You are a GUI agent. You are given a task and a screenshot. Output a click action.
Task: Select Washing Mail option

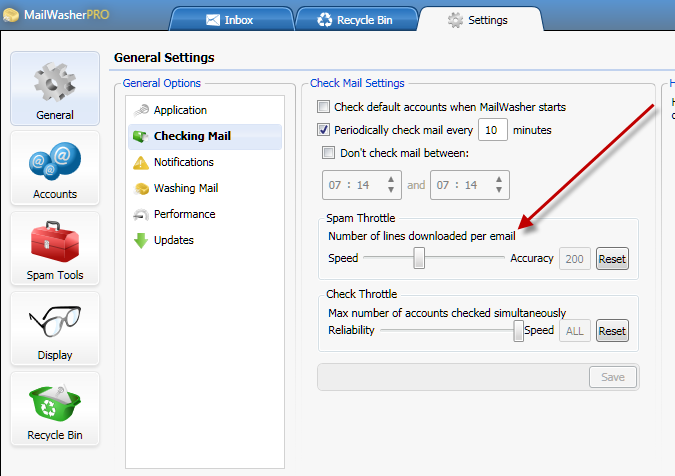pos(205,188)
